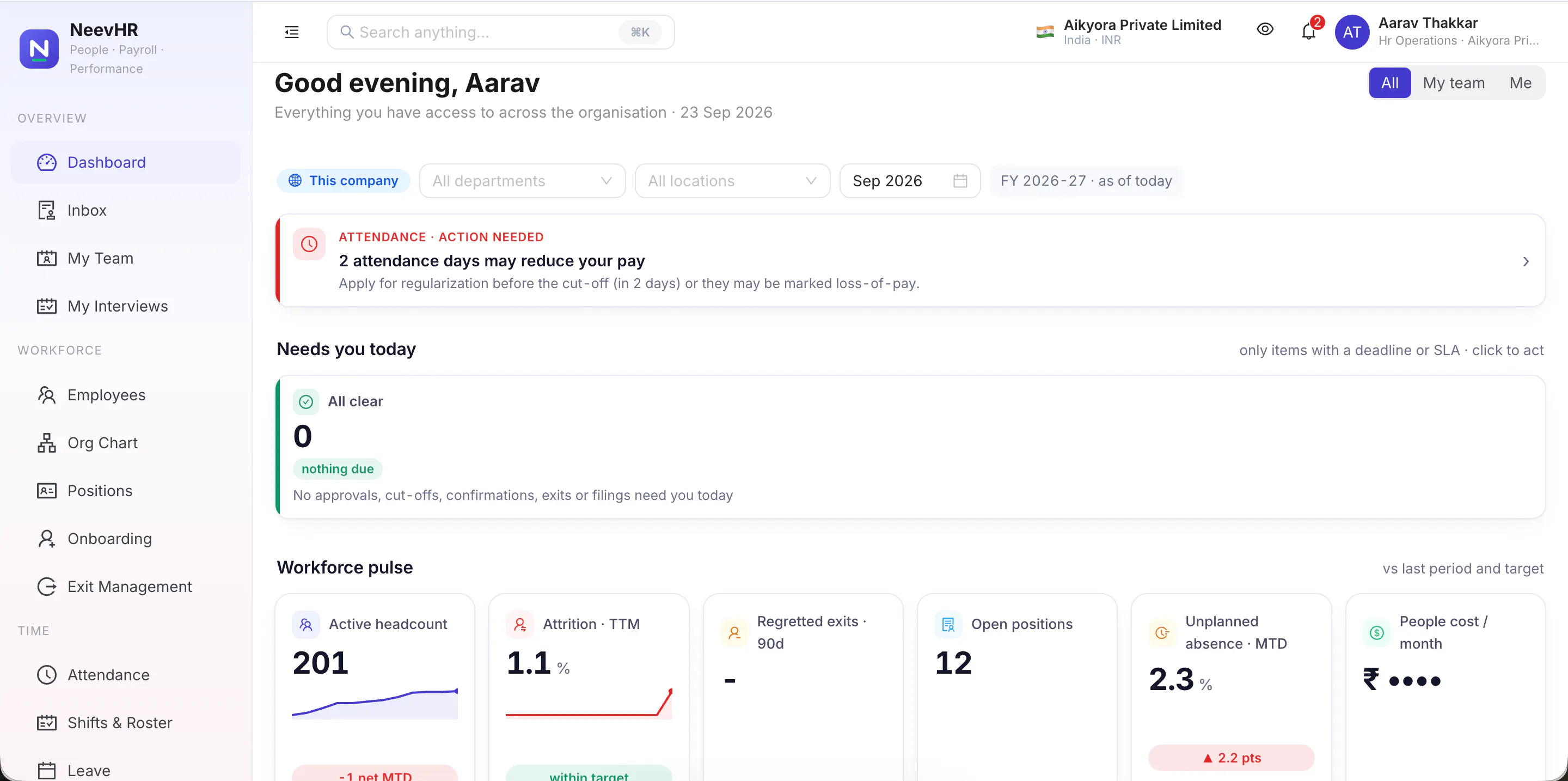Open the Aarav Thakkar profile menu

point(1437,32)
